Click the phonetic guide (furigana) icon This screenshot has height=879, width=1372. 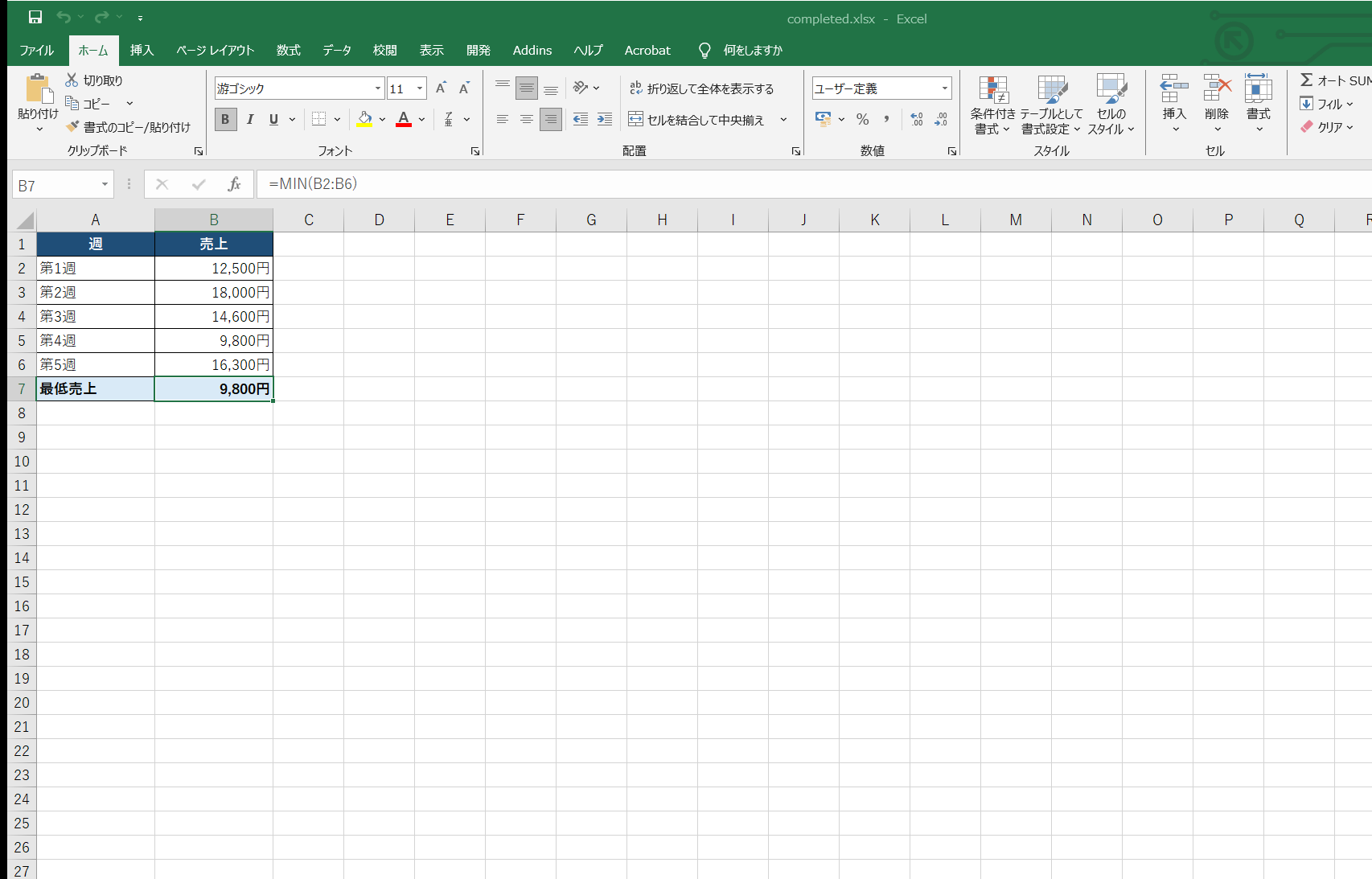pyautogui.click(x=449, y=119)
